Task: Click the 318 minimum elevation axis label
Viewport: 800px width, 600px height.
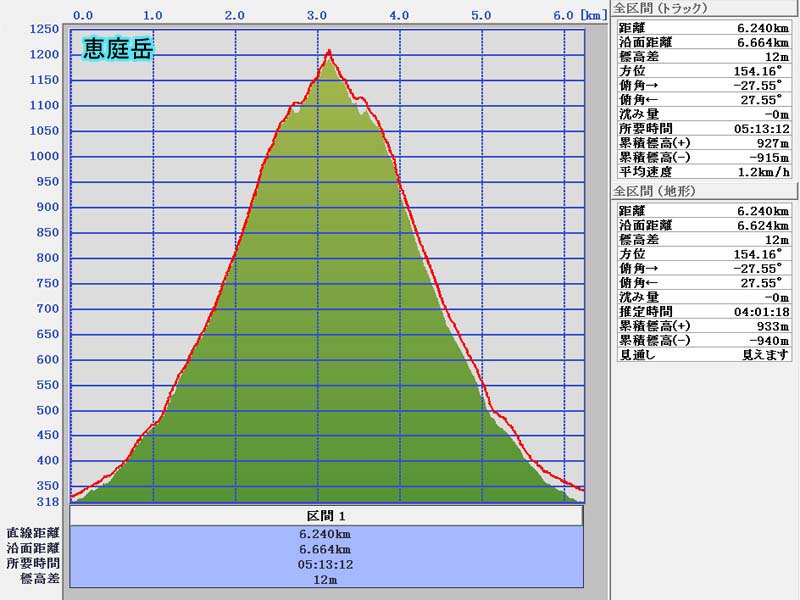Action: click(x=48, y=502)
